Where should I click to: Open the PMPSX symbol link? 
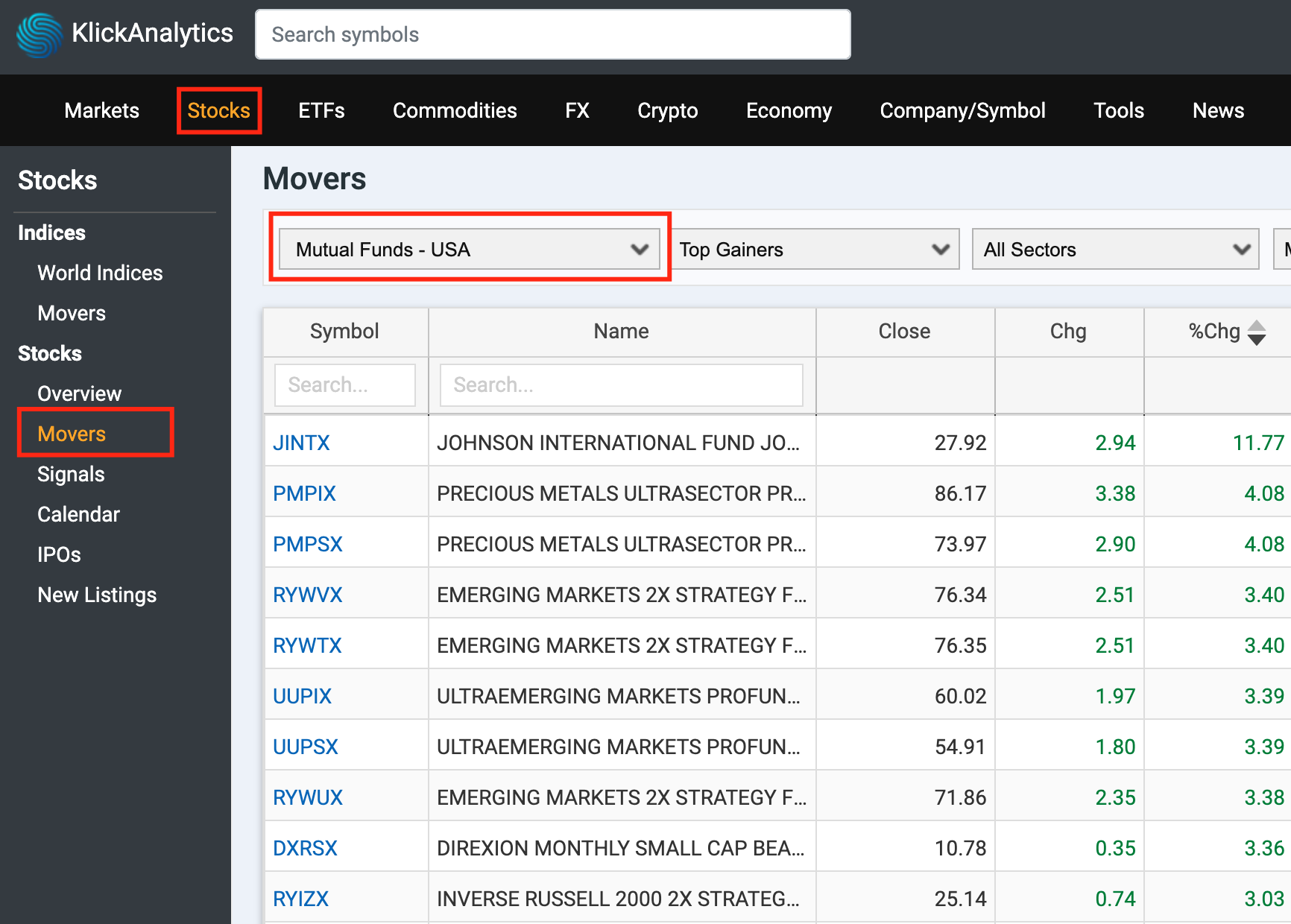pyautogui.click(x=308, y=544)
